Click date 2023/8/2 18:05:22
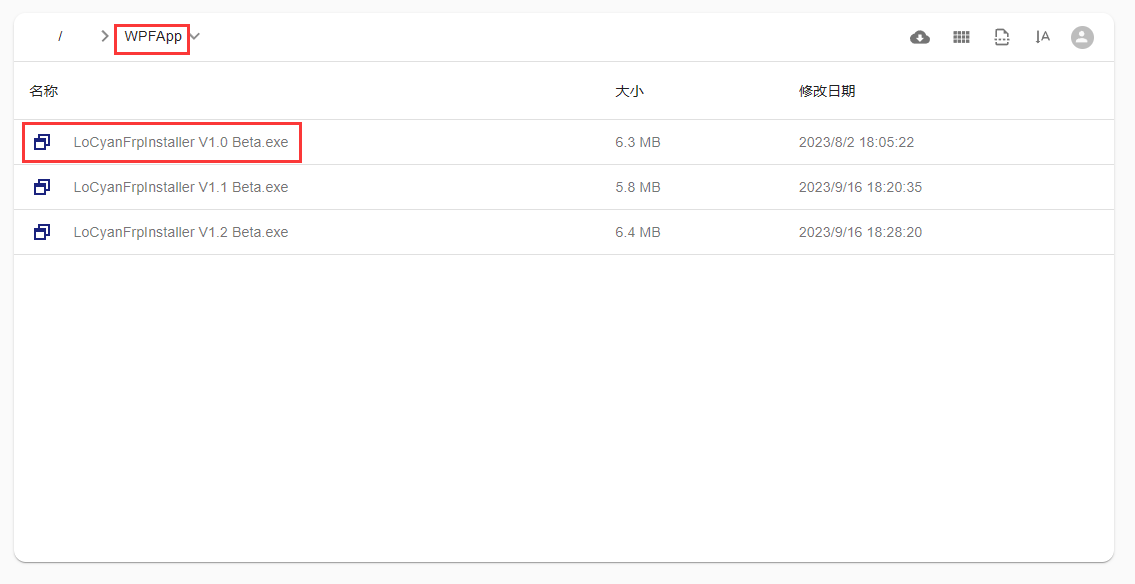 tap(856, 142)
